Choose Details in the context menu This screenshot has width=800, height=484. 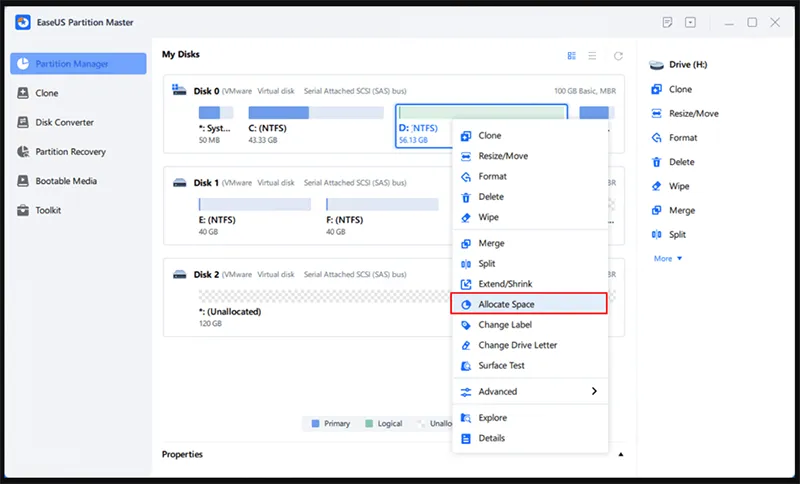pos(530,438)
